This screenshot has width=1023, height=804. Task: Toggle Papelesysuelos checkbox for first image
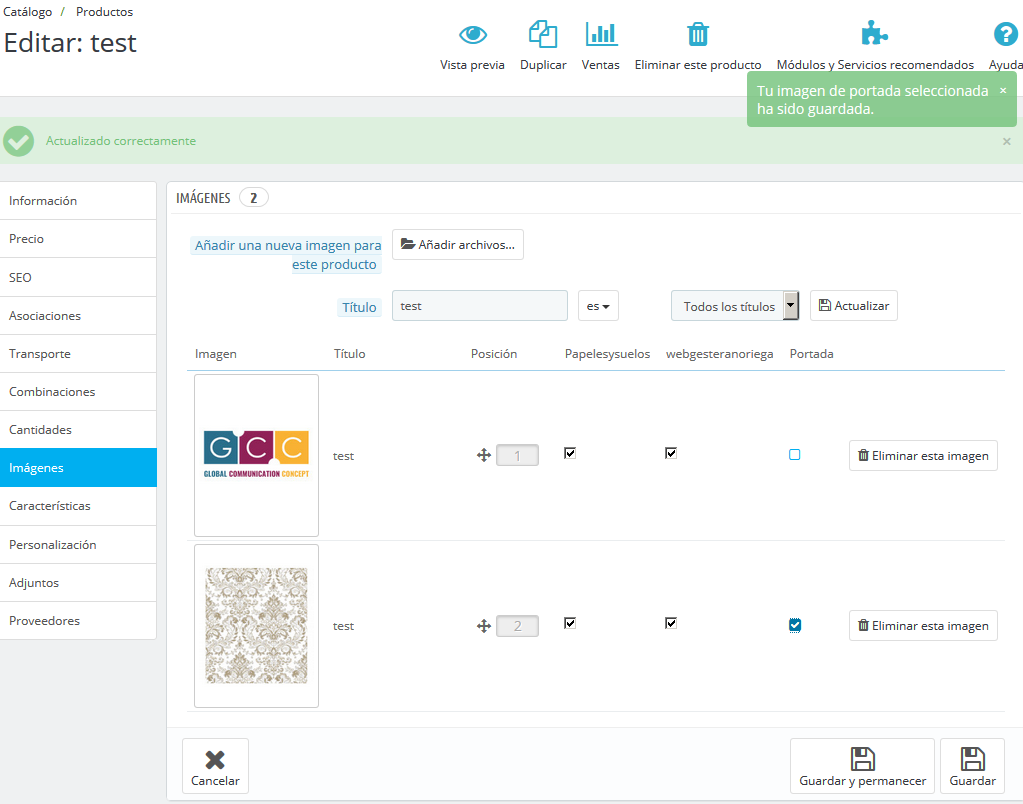(570, 453)
